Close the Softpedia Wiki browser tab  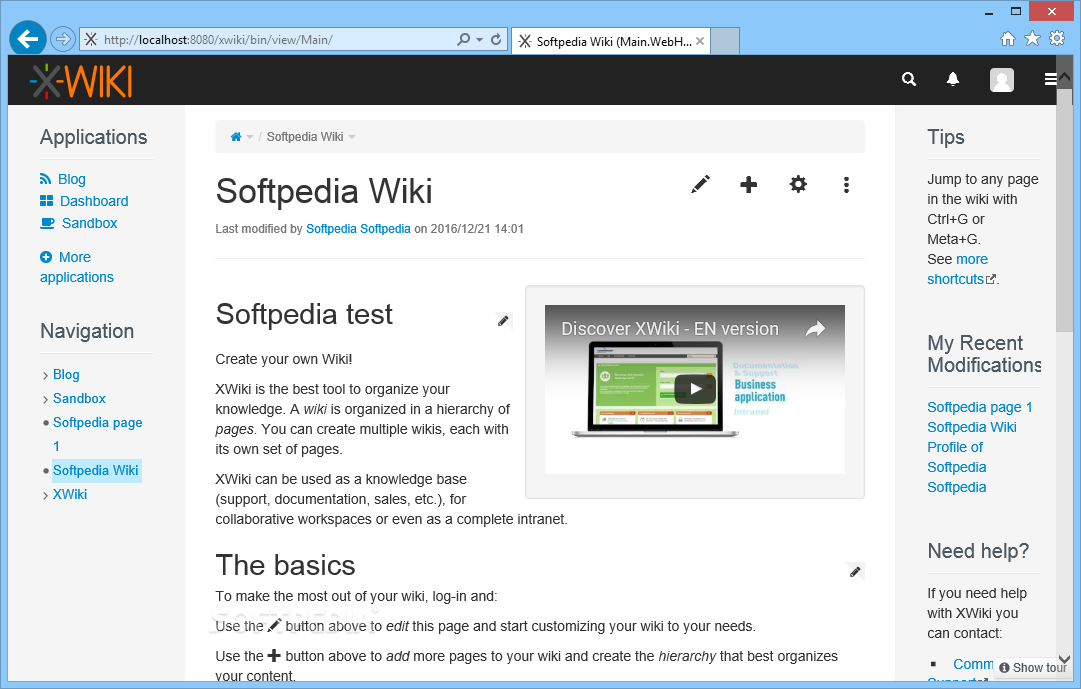point(700,41)
